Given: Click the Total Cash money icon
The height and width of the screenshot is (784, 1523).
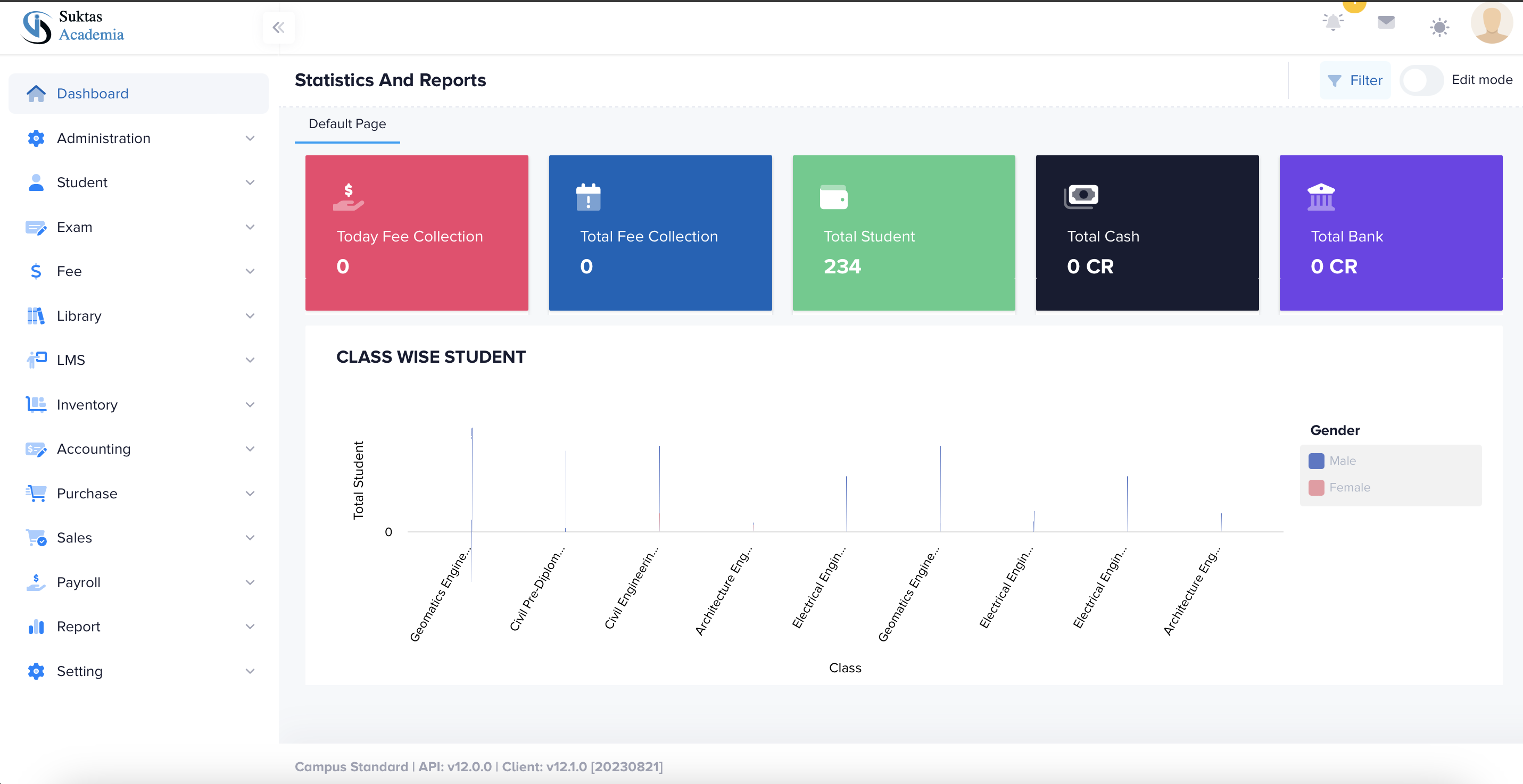Looking at the screenshot, I should point(1081,196).
